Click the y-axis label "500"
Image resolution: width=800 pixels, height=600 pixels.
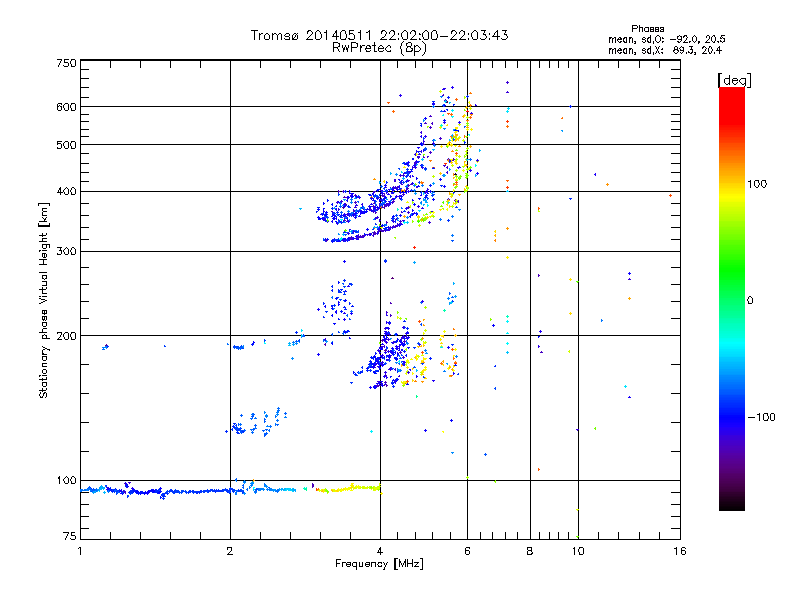coord(66,145)
